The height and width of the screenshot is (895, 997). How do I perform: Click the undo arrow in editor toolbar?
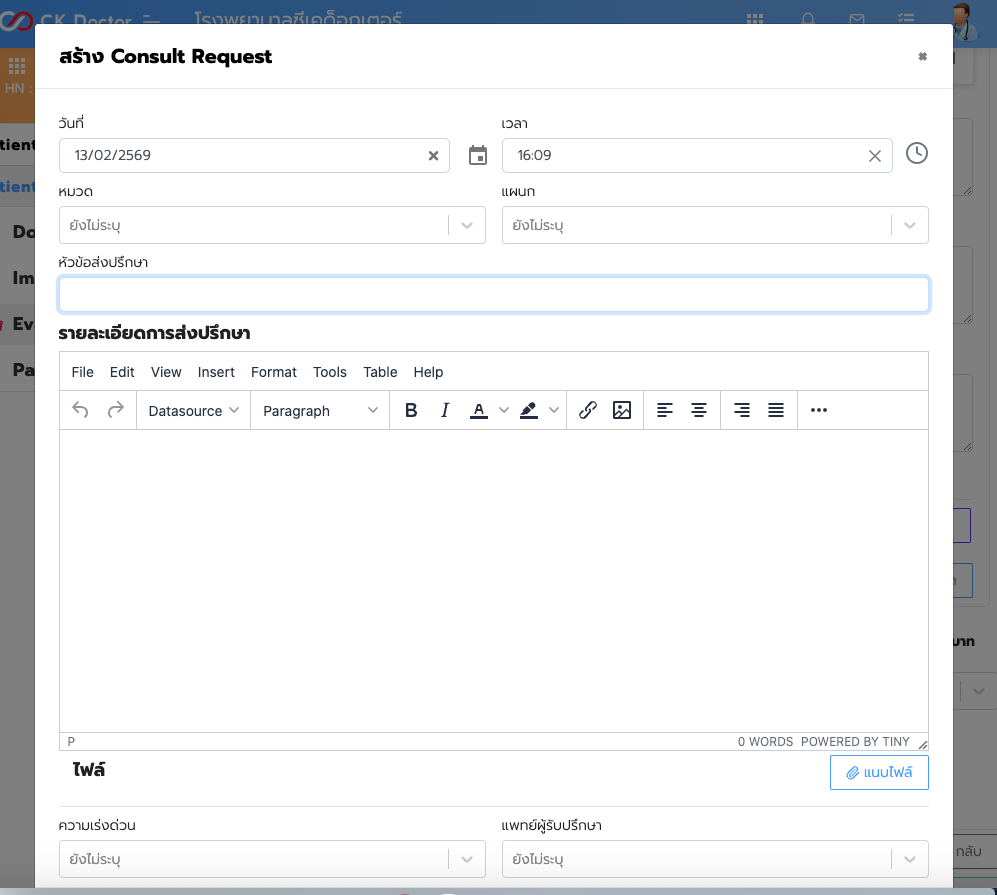pyautogui.click(x=81, y=410)
